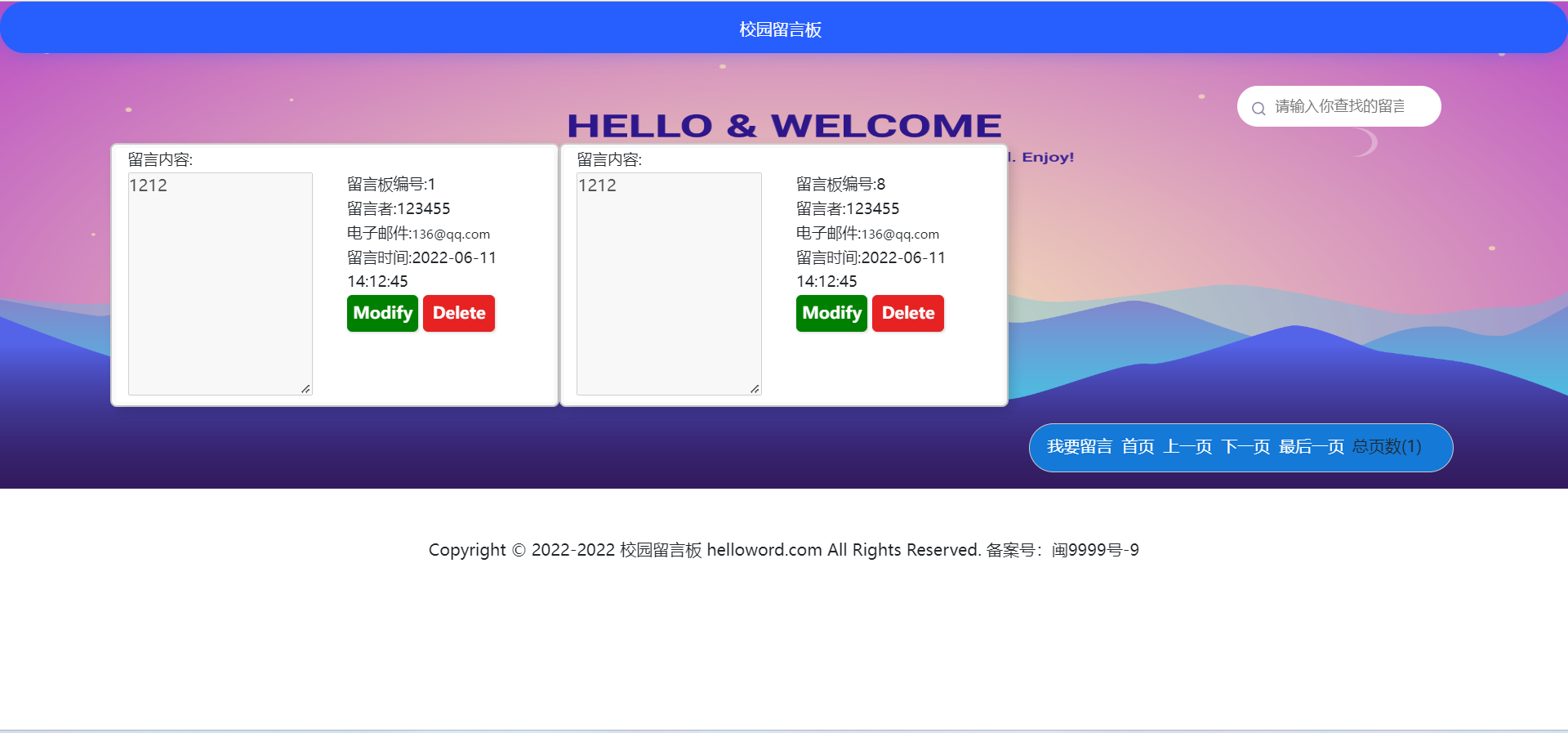Screen dimensions: 1568x733
Task: Click the 留言板编号:1 label
Action: pos(391,184)
